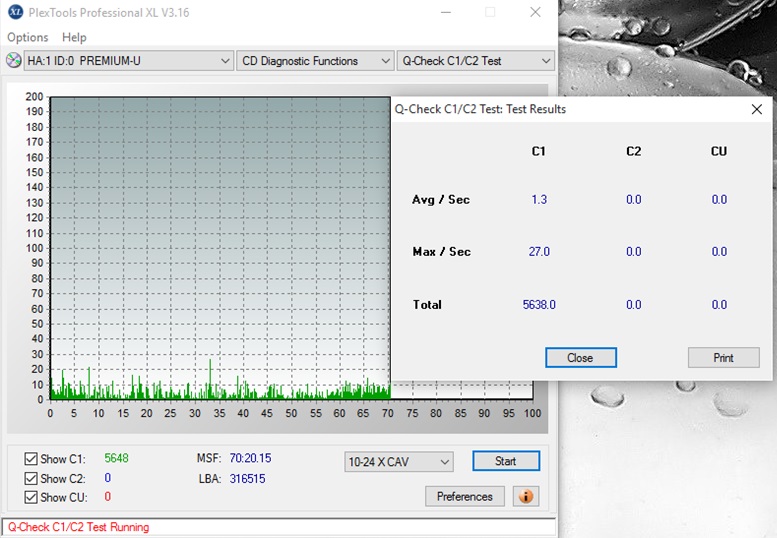
Task: Click the C1 column header in results
Action: pos(539,152)
